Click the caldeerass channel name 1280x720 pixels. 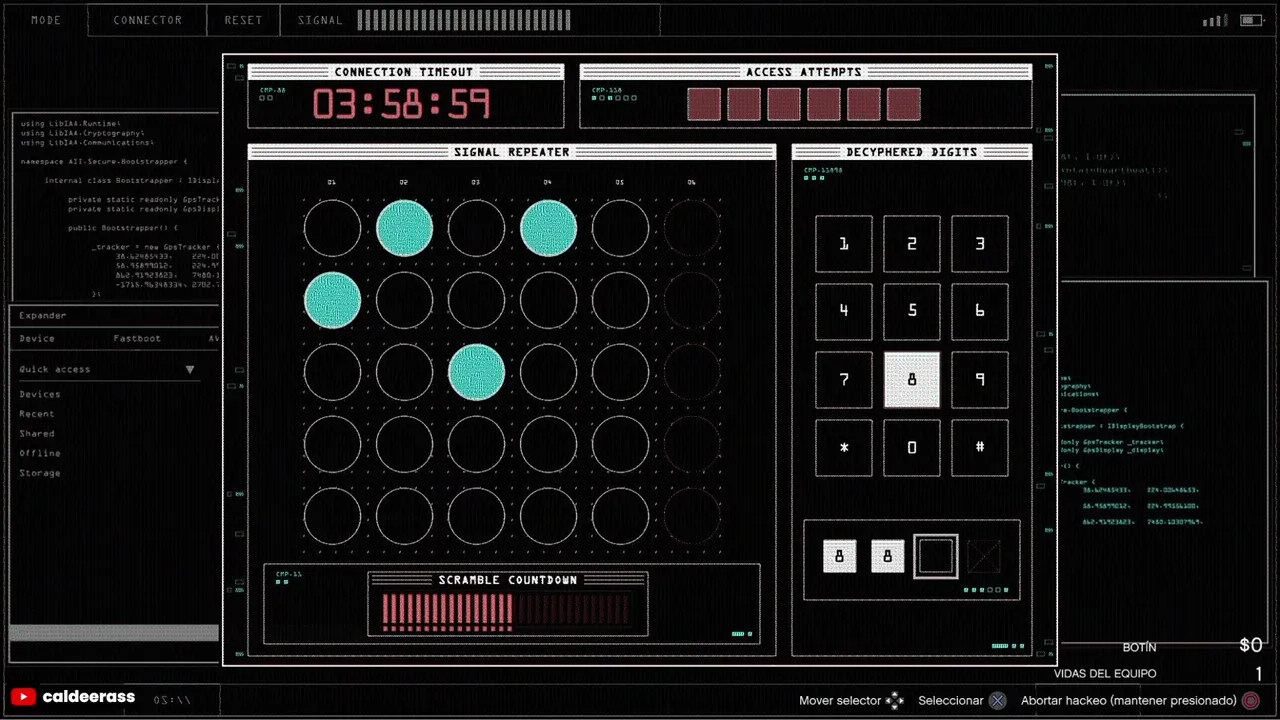point(89,697)
